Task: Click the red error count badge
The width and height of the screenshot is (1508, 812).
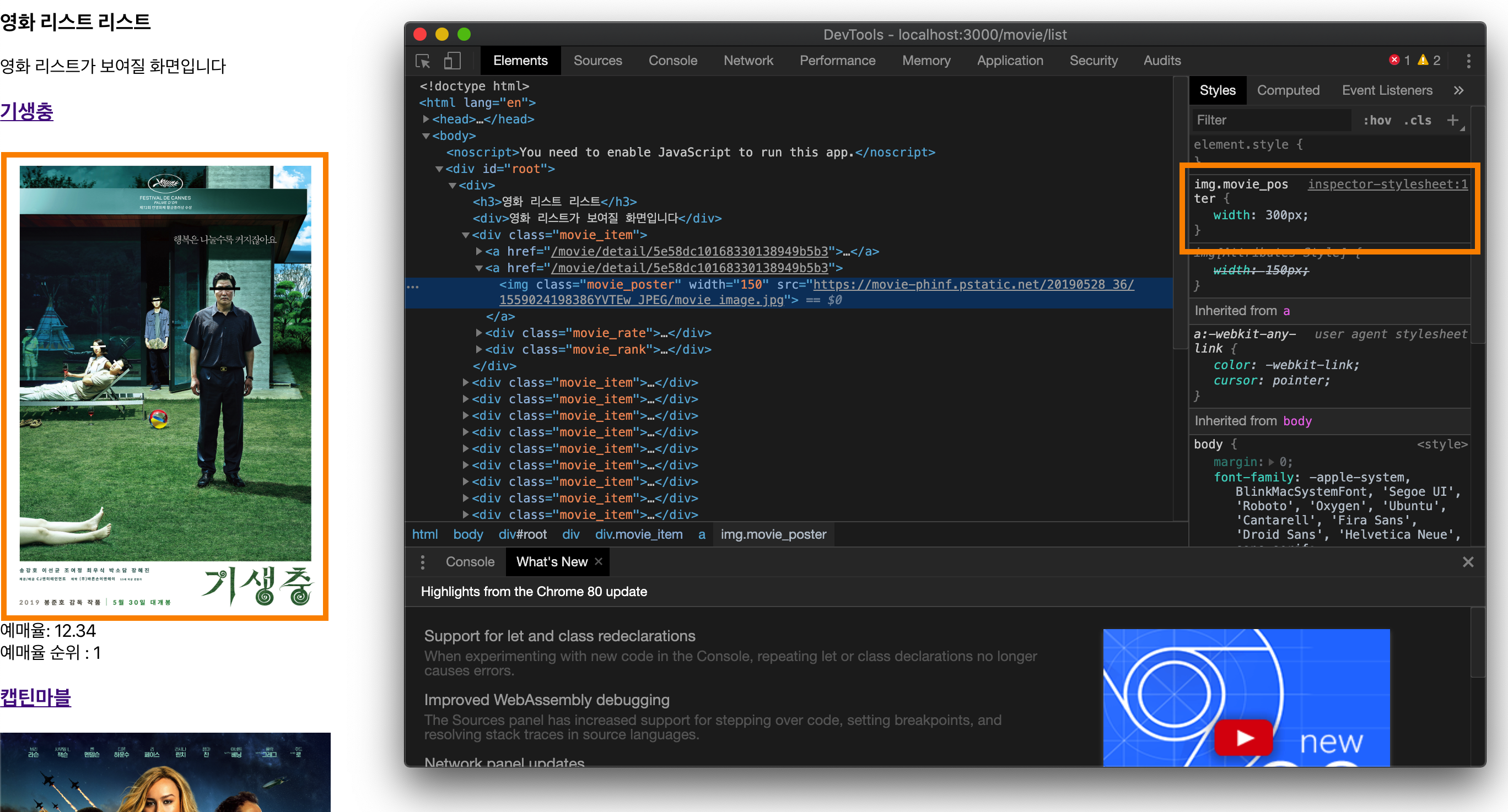Action: (x=1399, y=60)
